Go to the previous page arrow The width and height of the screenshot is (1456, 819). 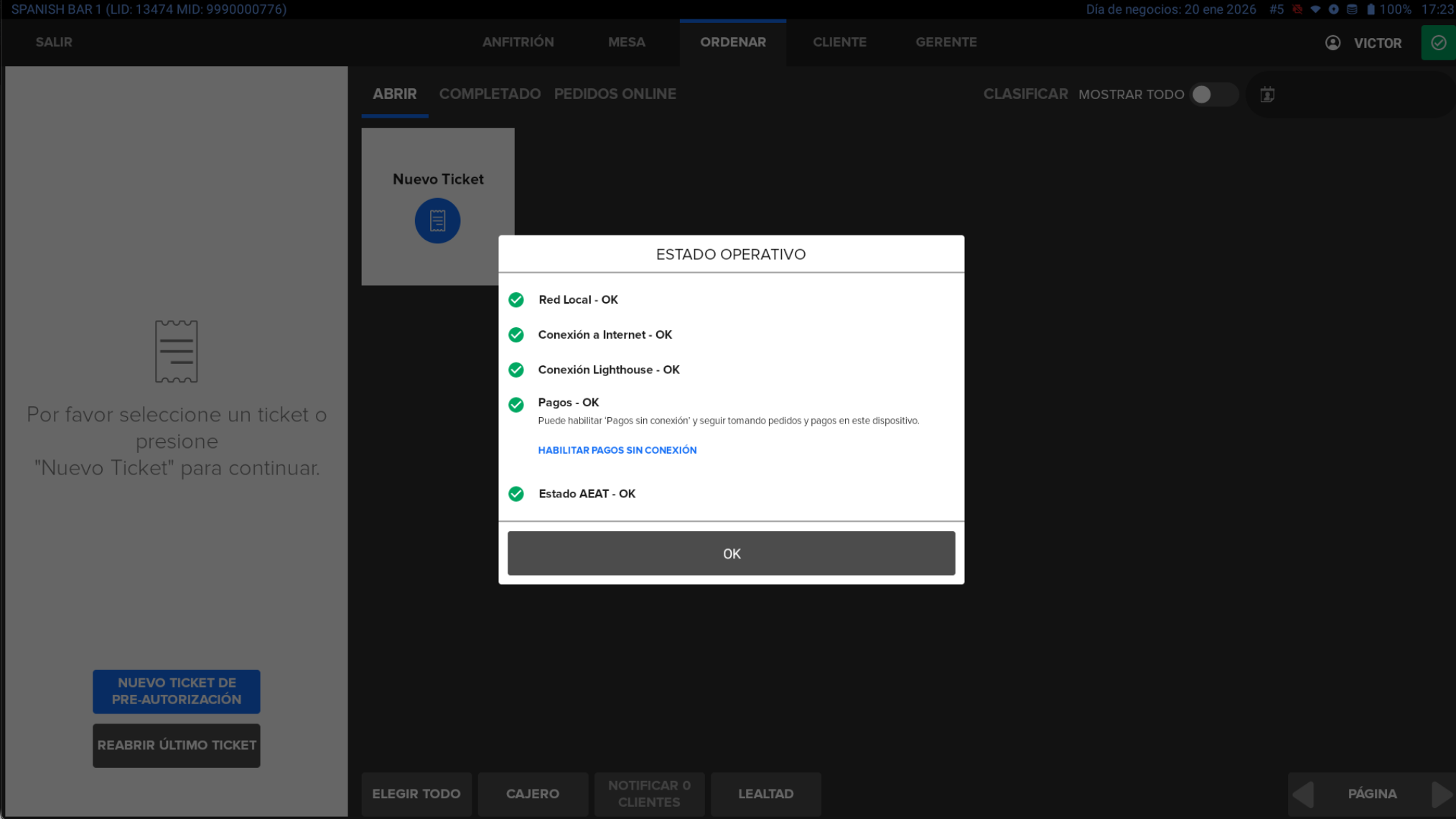pyautogui.click(x=1302, y=794)
